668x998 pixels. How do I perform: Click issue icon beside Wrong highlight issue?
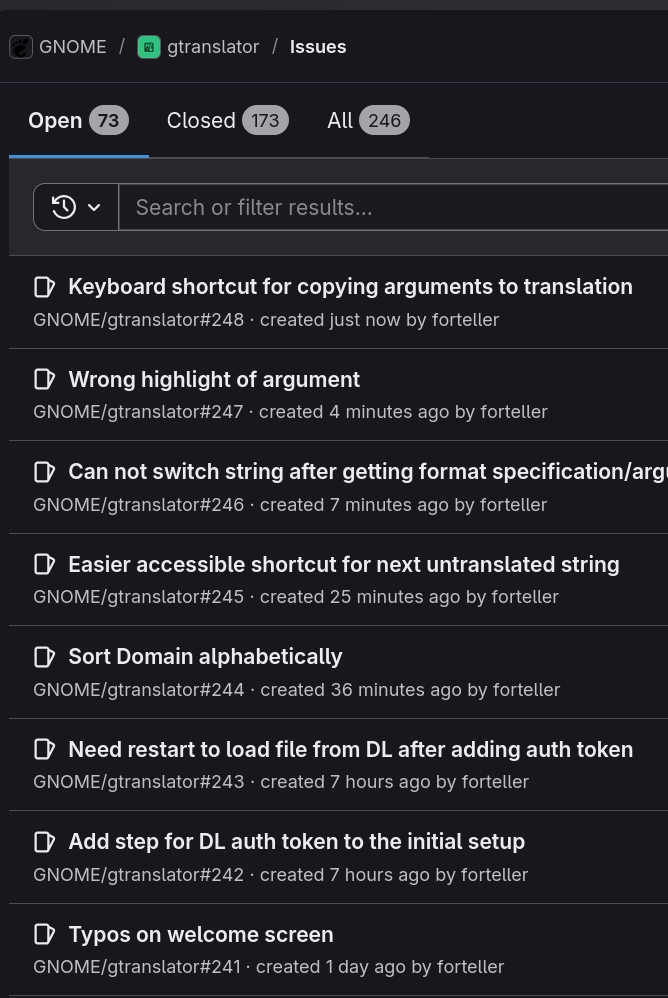pos(44,379)
